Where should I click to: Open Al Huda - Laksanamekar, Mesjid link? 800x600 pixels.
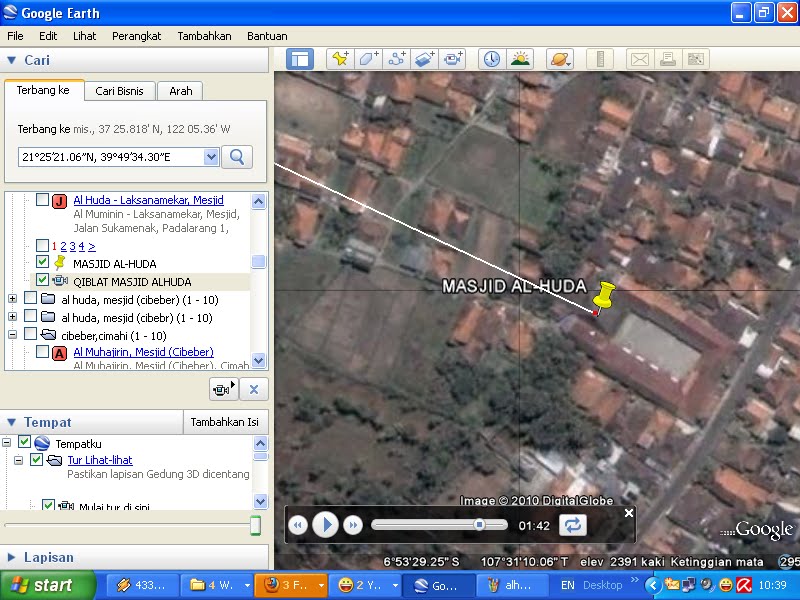(148, 200)
